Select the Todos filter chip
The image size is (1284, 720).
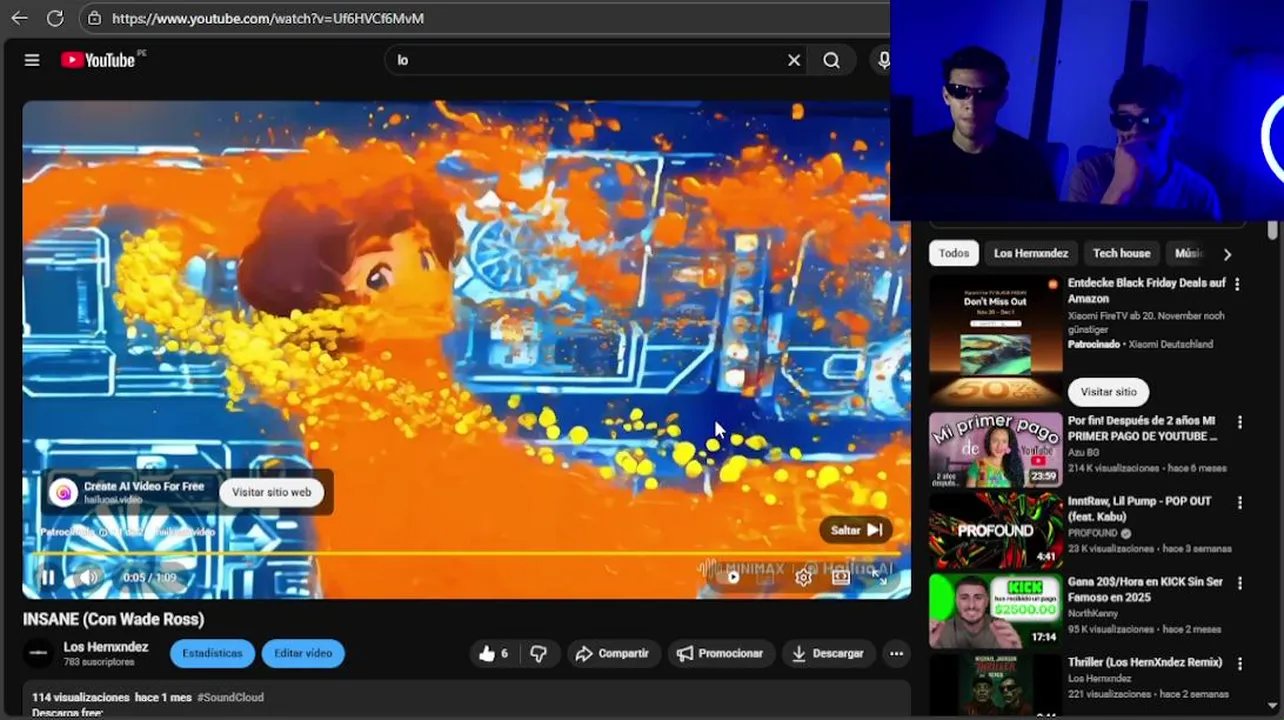pyautogui.click(x=954, y=253)
